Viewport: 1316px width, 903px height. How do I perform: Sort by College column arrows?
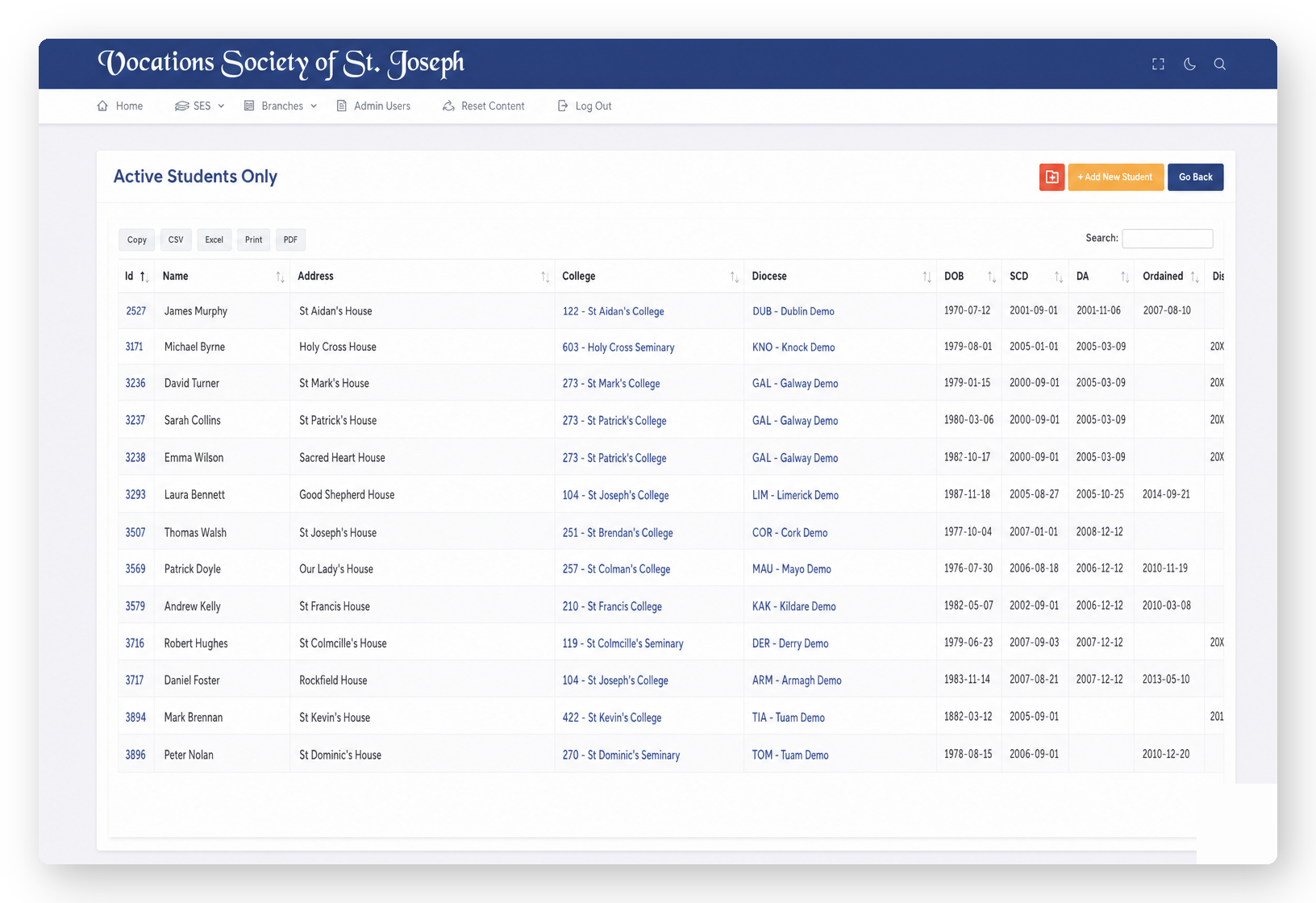point(734,277)
